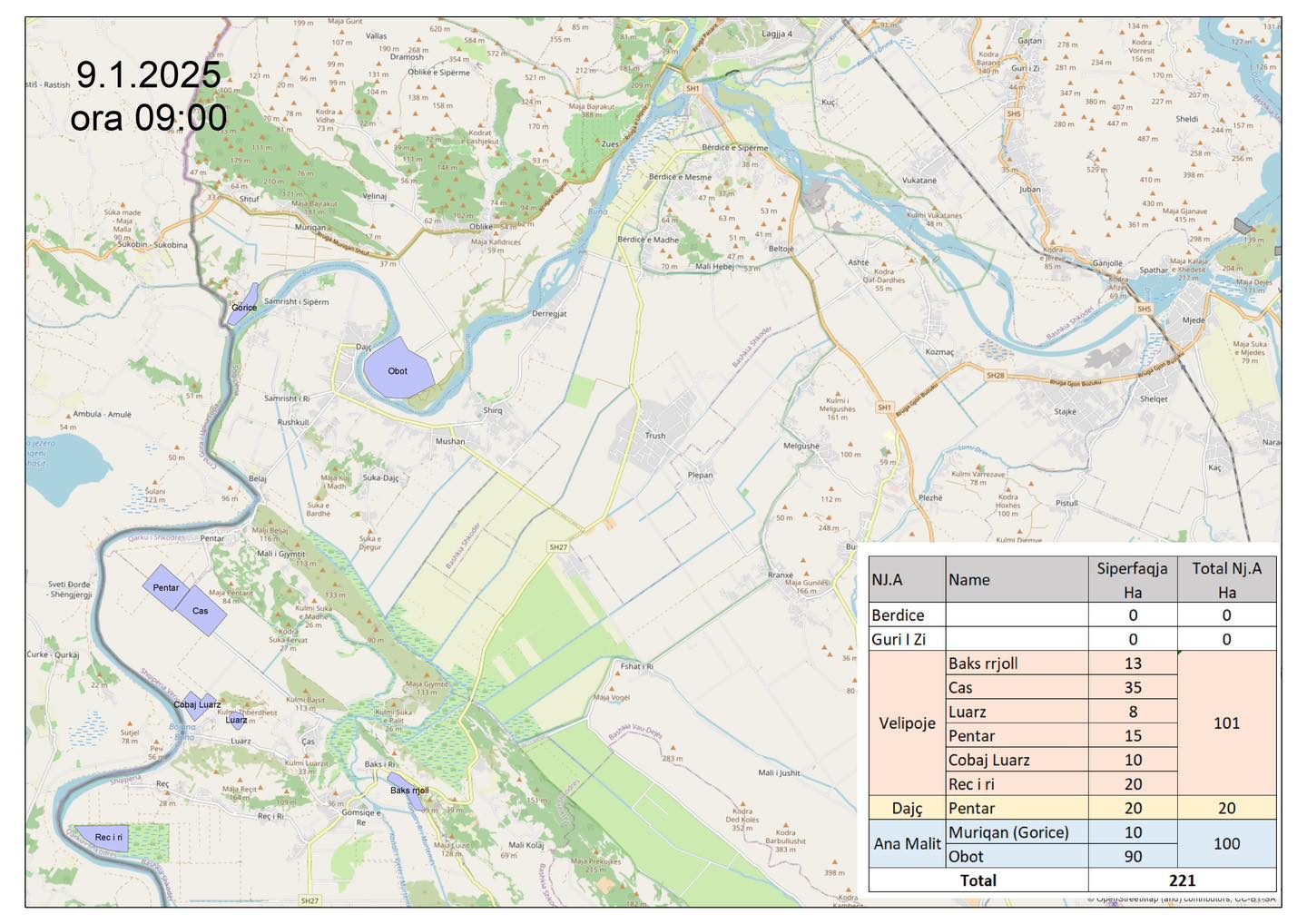The height and width of the screenshot is (924, 1307).
Task: Click the SH28 road shield marker
Action: [x=996, y=375]
